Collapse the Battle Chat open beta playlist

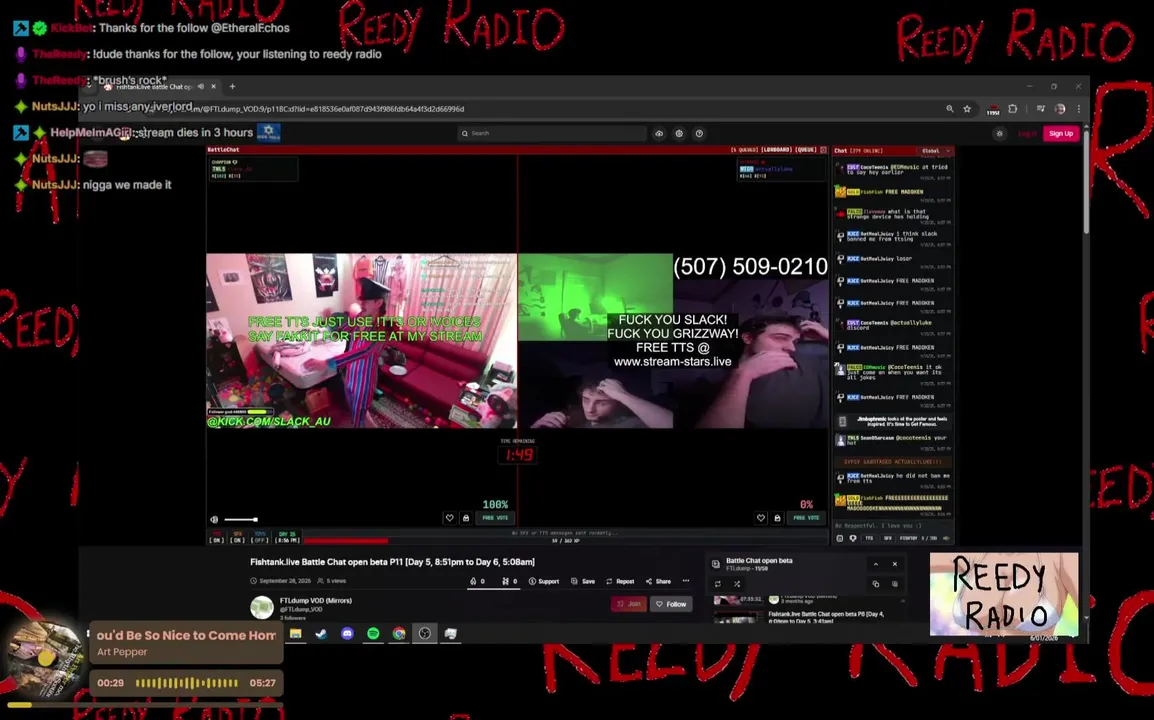pos(876,564)
